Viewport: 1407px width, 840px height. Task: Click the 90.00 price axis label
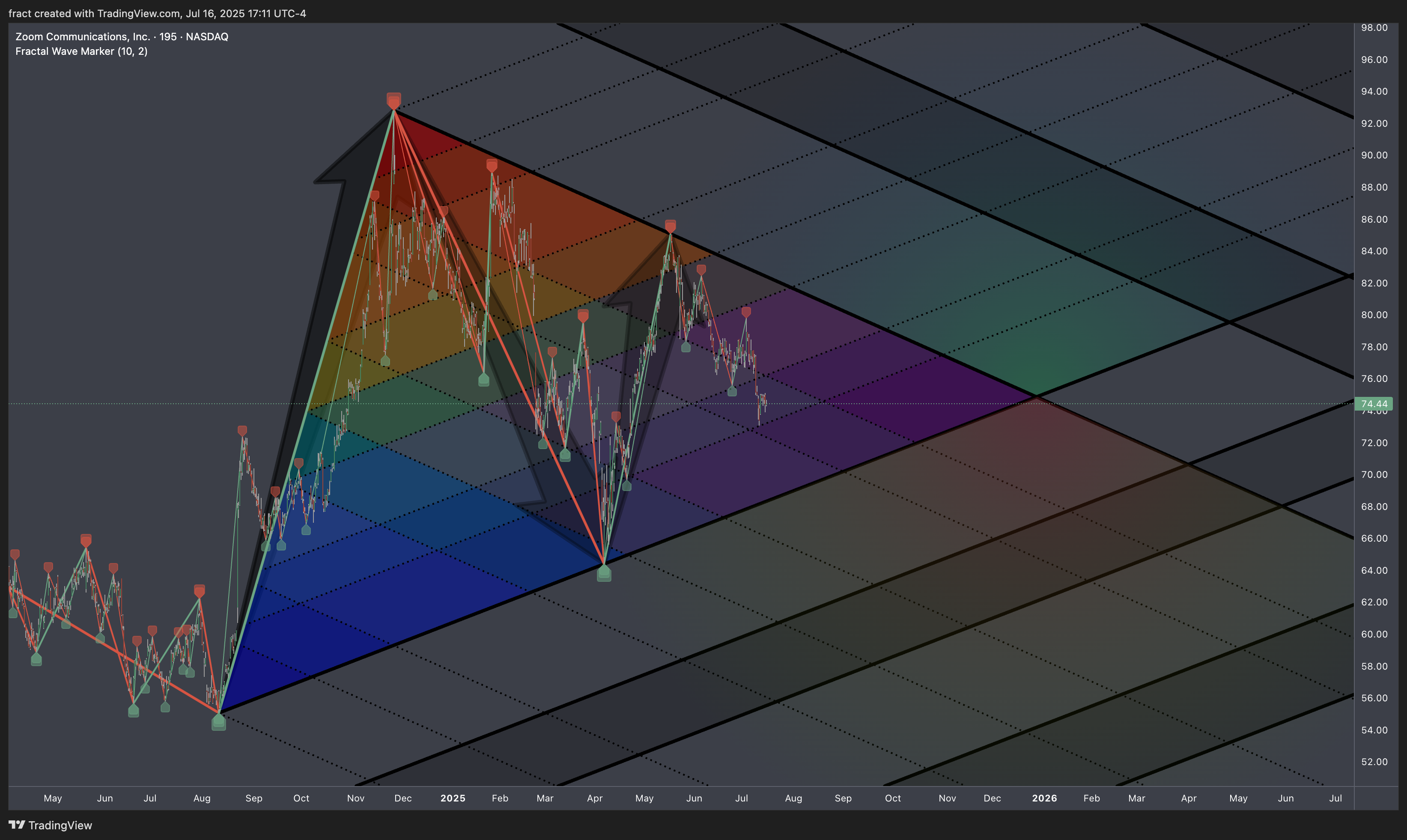[x=1374, y=155]
